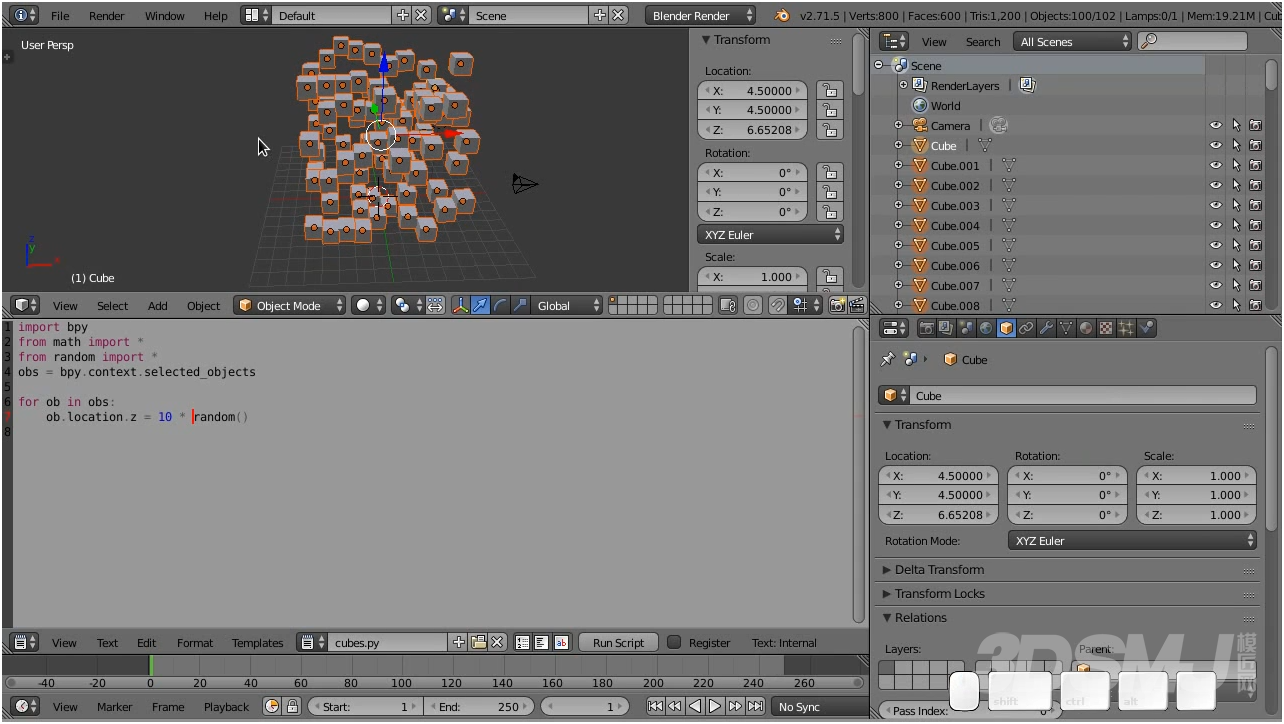Viewport: 1284px width, 724px height.
Task: Click the play animation forward button
Action: (x=715, y=707)
